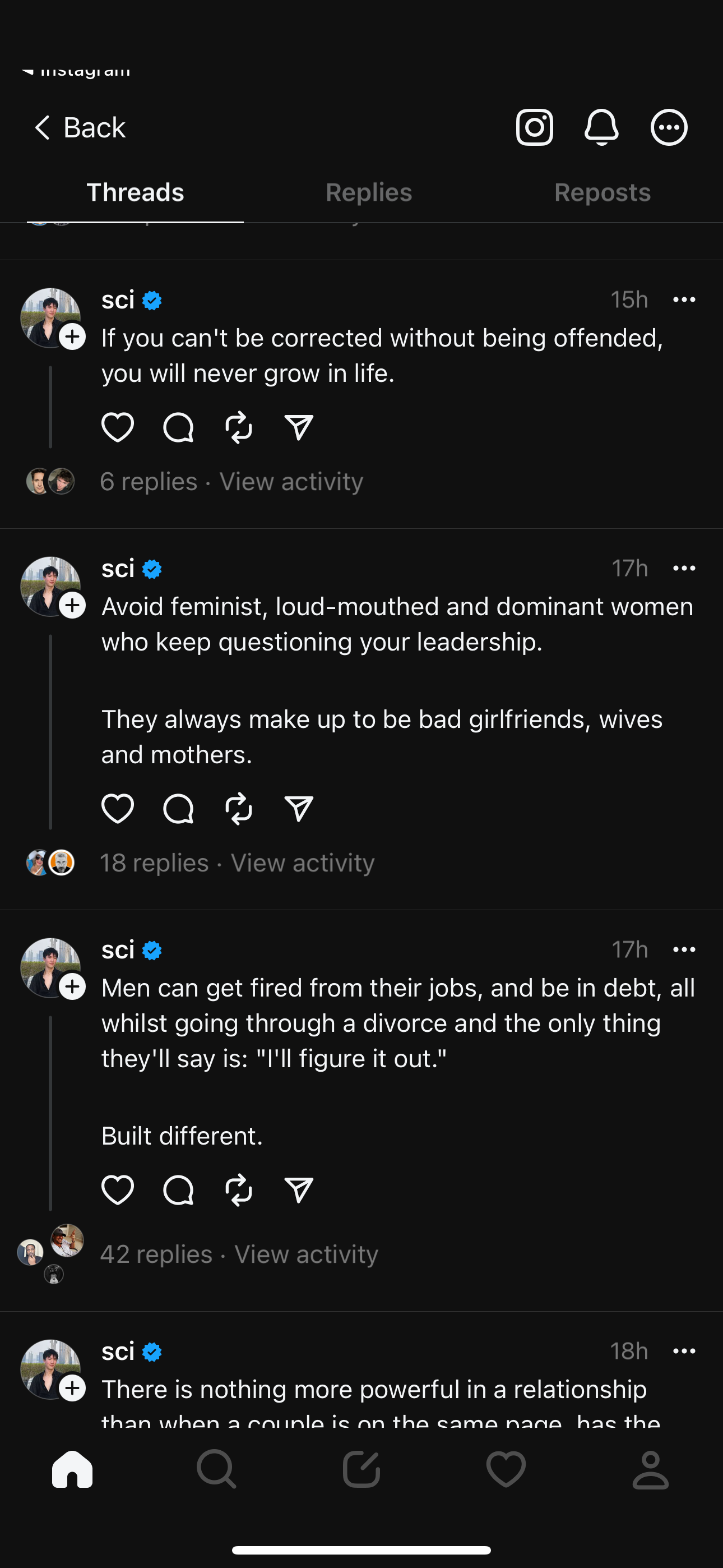Like the "Avoid feminist" post

pyautogui.click(x=118, y=808)
